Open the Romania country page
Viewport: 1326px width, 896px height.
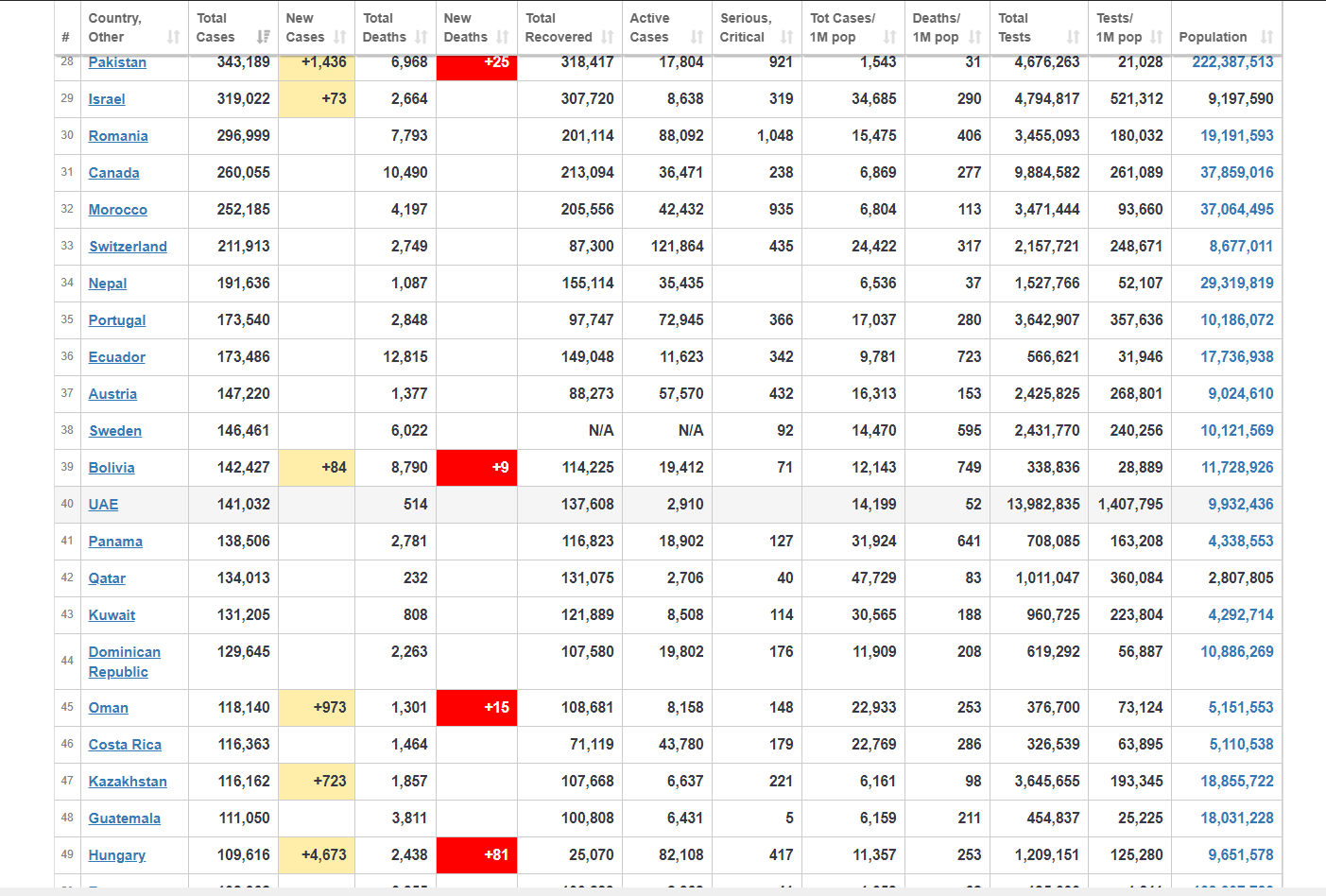(118, 136)
